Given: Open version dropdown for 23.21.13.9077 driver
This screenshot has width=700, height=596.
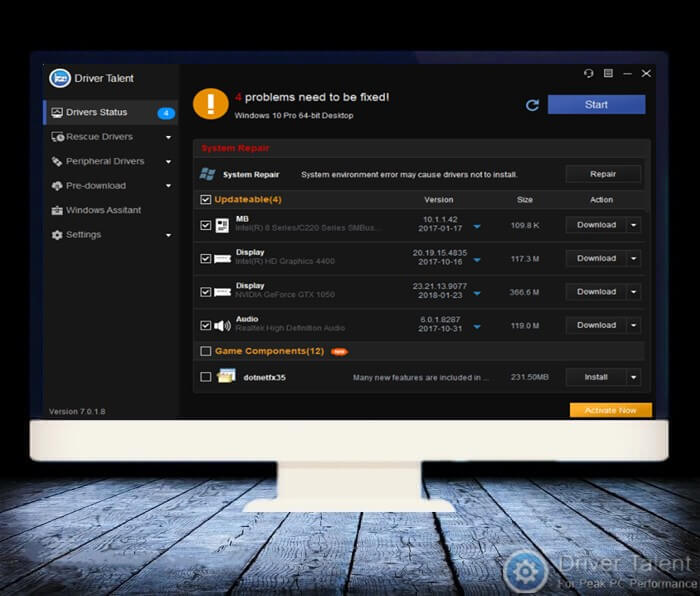Looking at the screenshot, I should click(477, 294).
